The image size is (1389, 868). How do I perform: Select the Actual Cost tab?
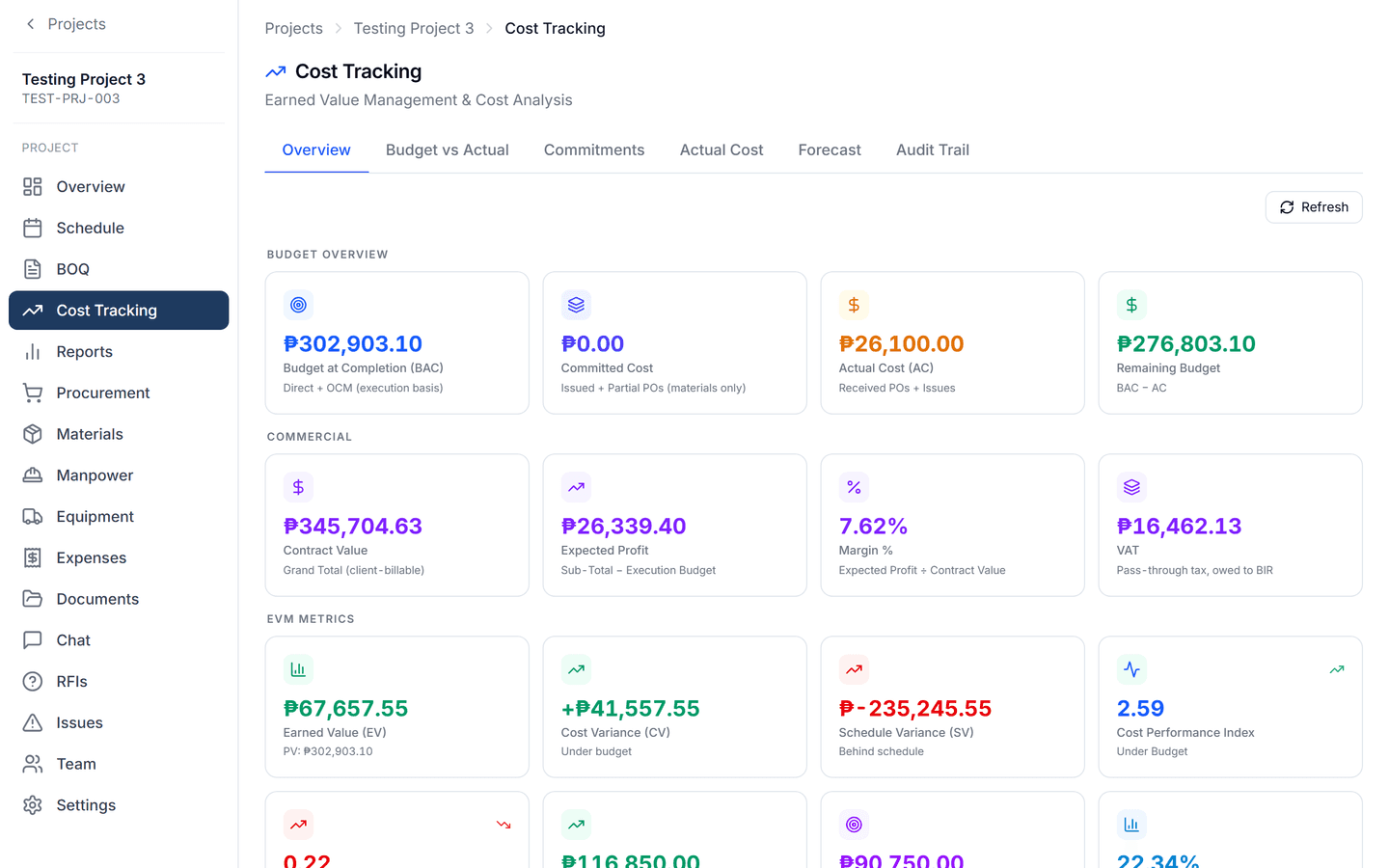[x=722, y=150]
